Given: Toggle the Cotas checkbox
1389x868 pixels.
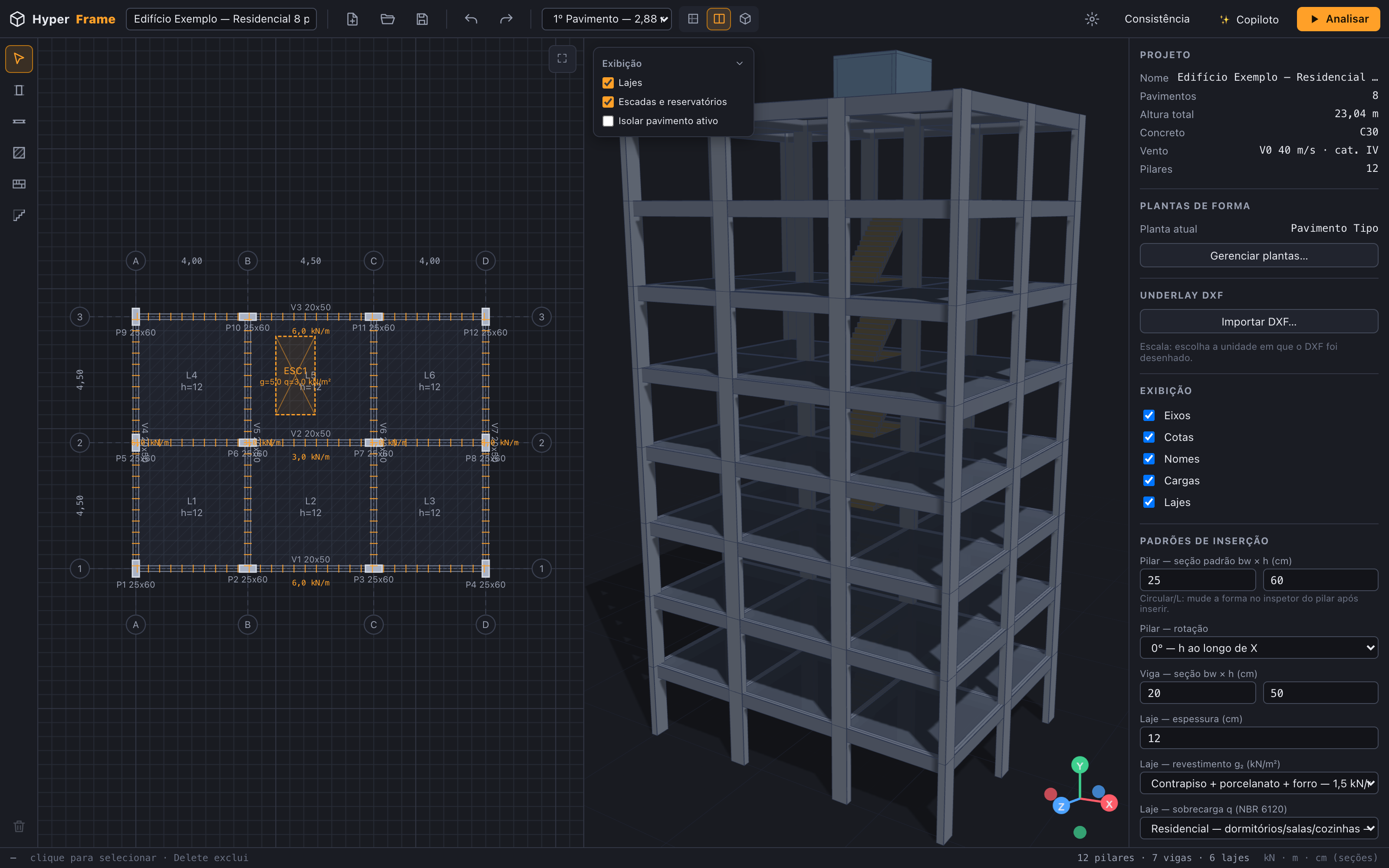Looking at the screenshot, I should tap(1149, 437).
